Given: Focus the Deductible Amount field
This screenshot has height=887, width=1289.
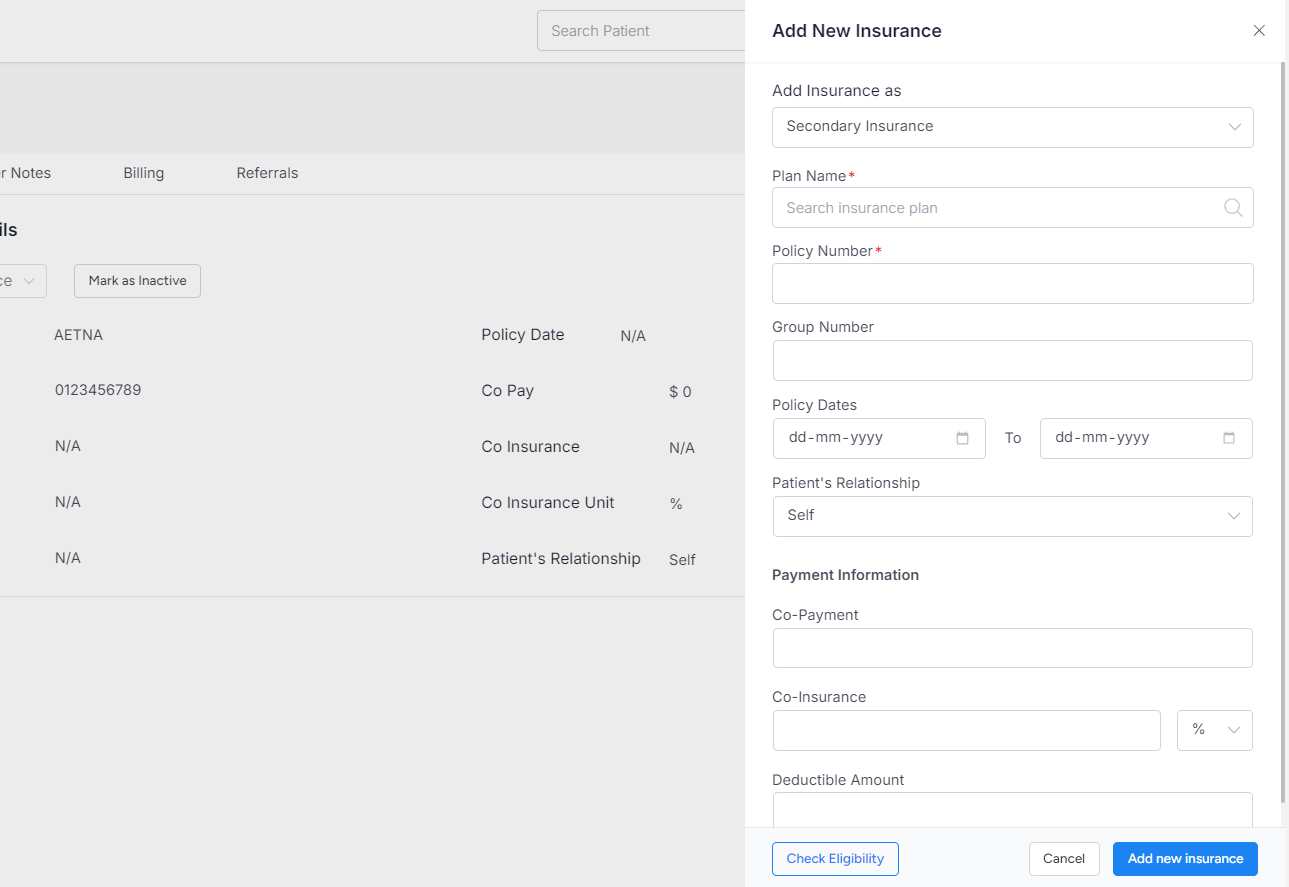Looking at the screenshot, I should pos(1012,809).
